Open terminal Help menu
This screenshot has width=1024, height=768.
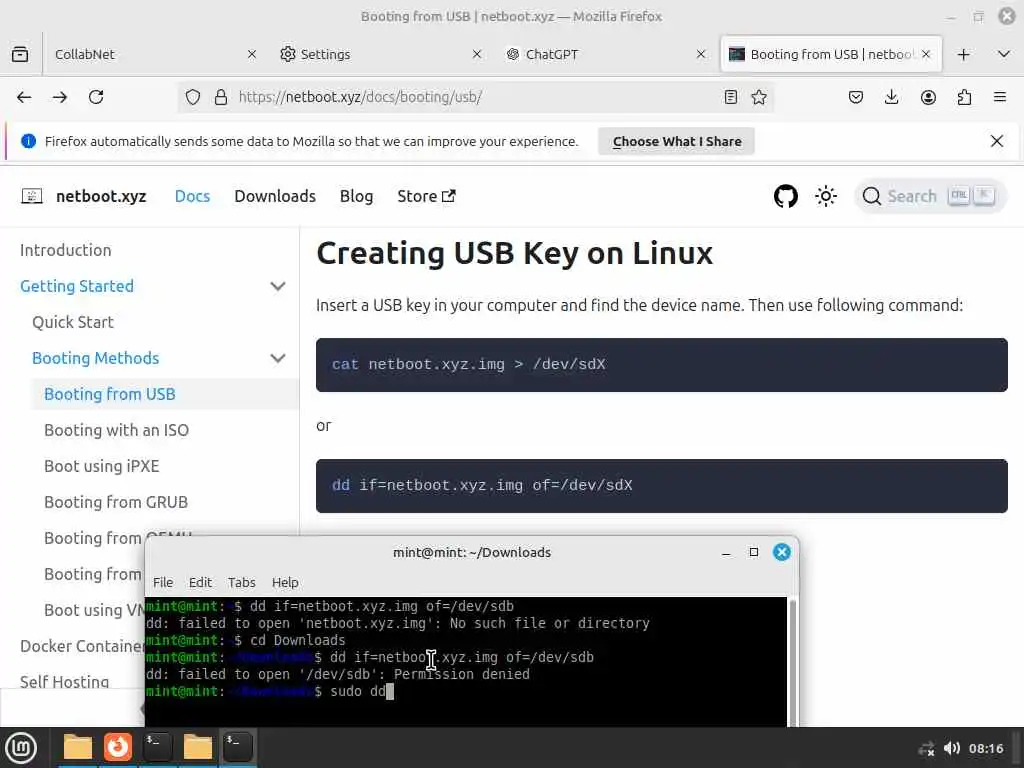click(x=285, y=582)
